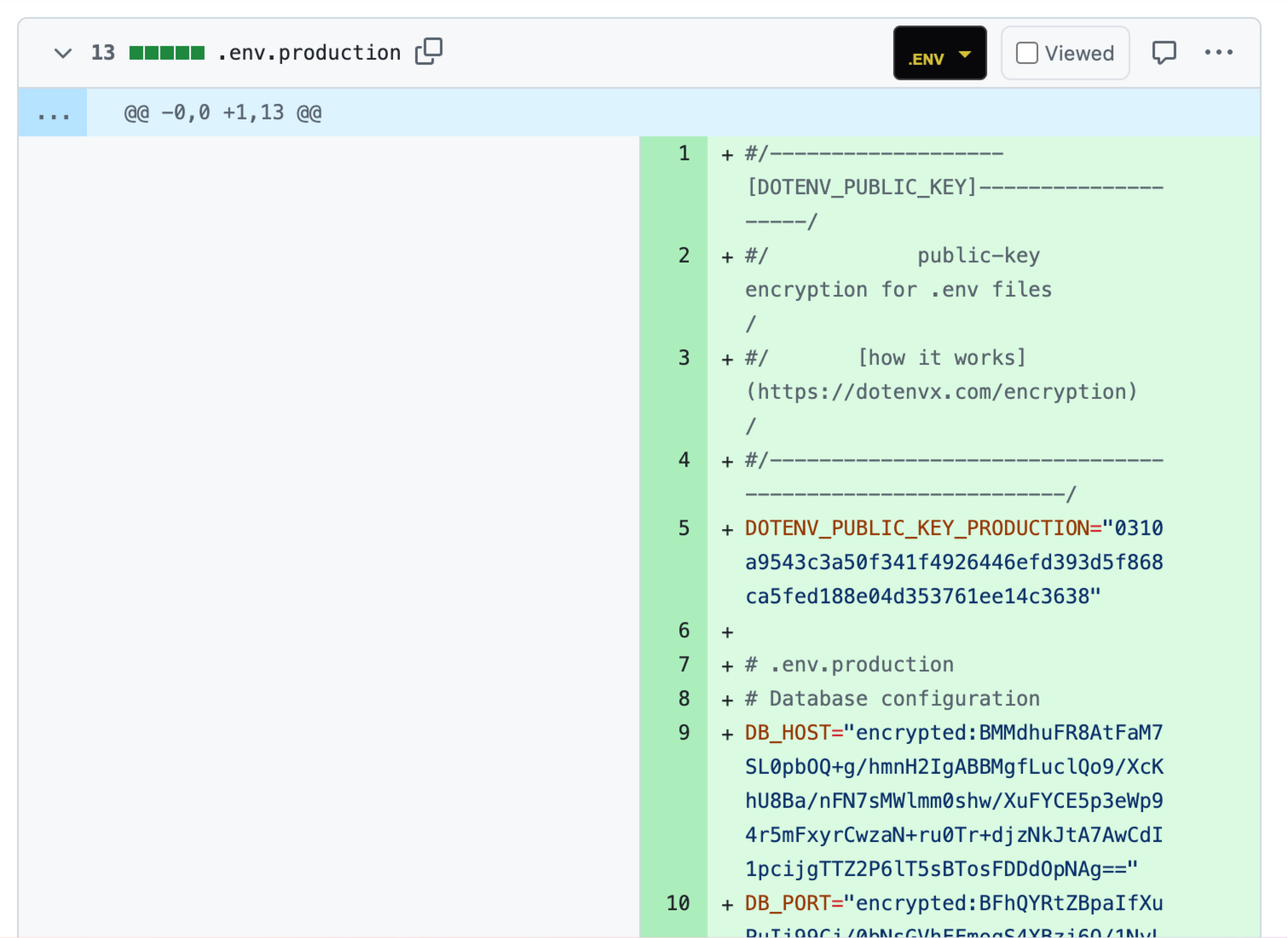1288x938 pixels.
Task: Expand hidden lines with the dots button
Action: (53, 113)
